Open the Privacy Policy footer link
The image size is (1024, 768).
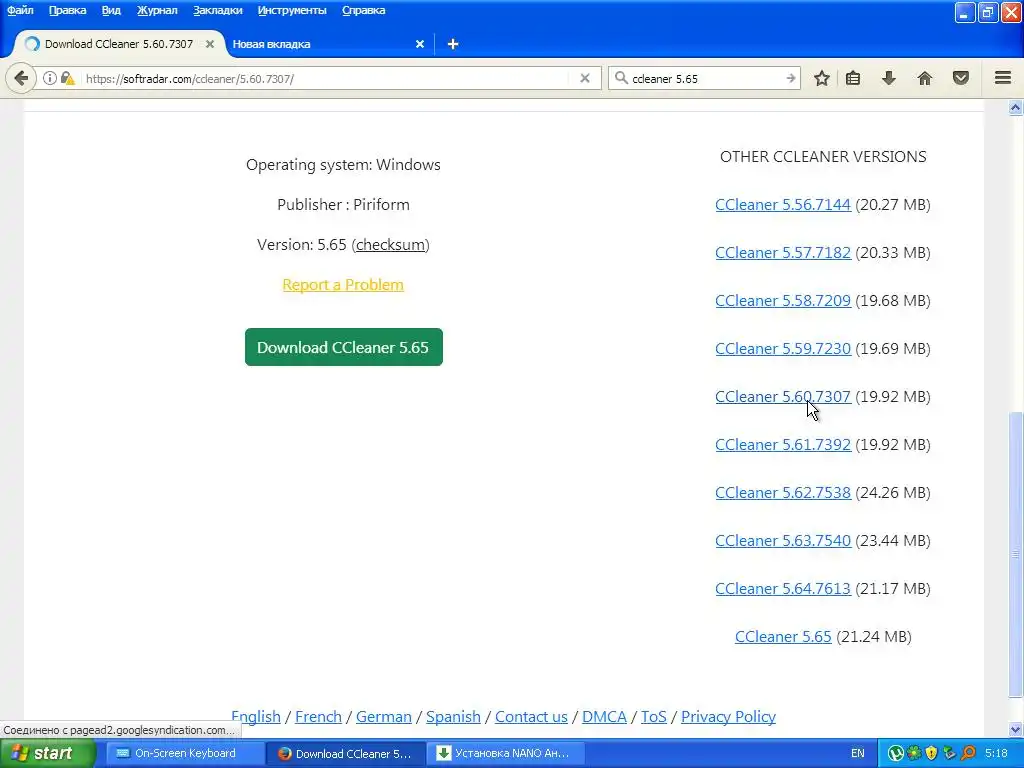[x=728, y=716]
